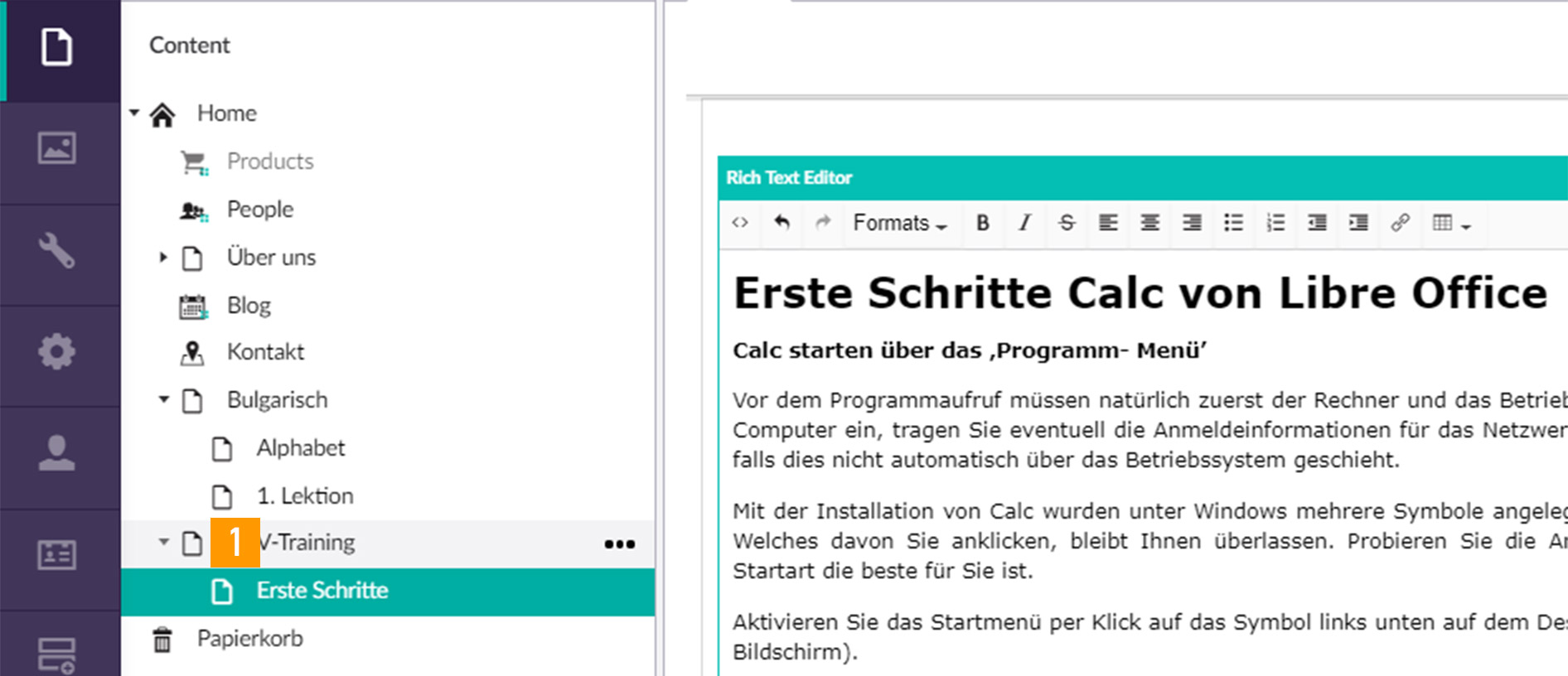Select the Bulgarisch page
The height and width of the screenshot is (676, 1568).
coord(277,400)
